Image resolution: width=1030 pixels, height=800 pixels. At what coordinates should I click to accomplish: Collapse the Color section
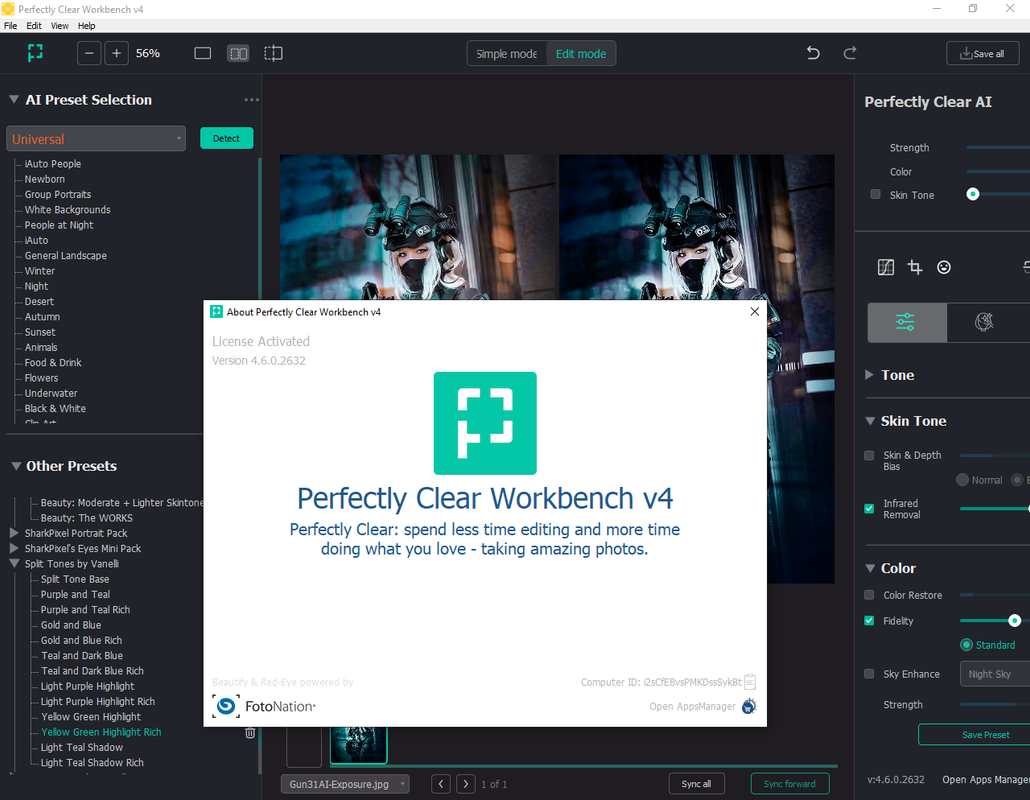point(870,568)
